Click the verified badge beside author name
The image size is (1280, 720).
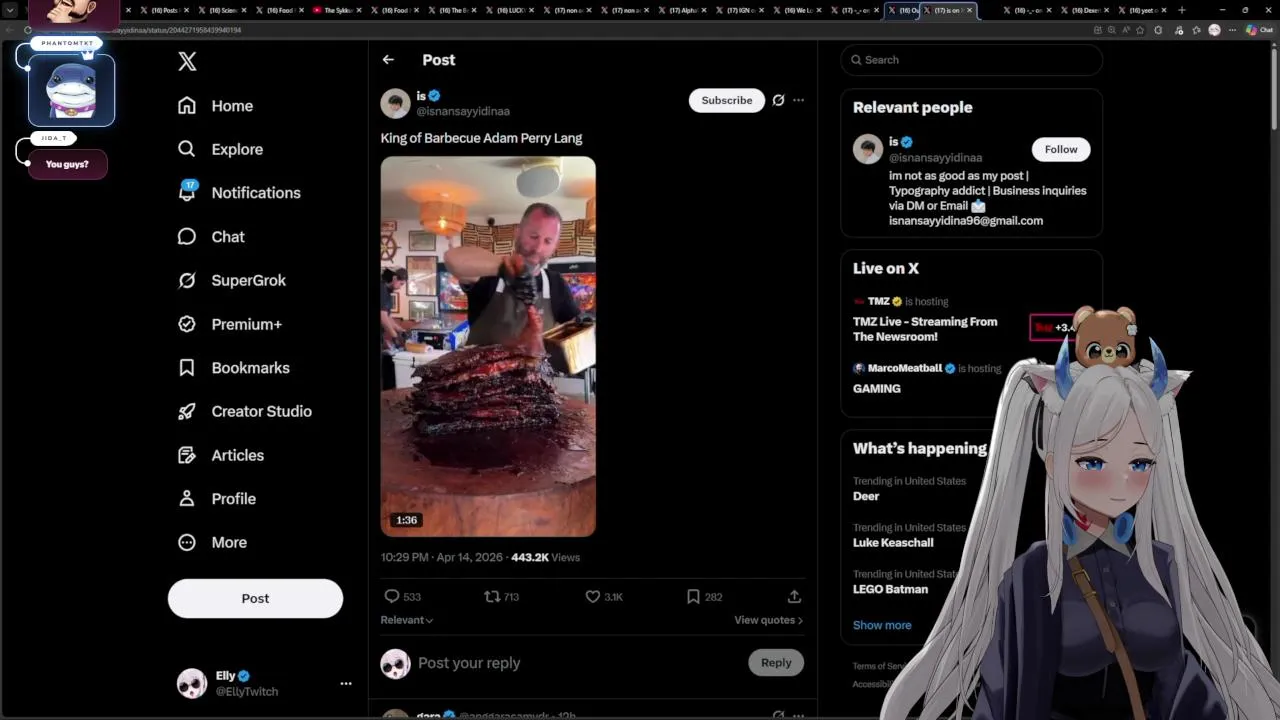(x=435, y=96)
